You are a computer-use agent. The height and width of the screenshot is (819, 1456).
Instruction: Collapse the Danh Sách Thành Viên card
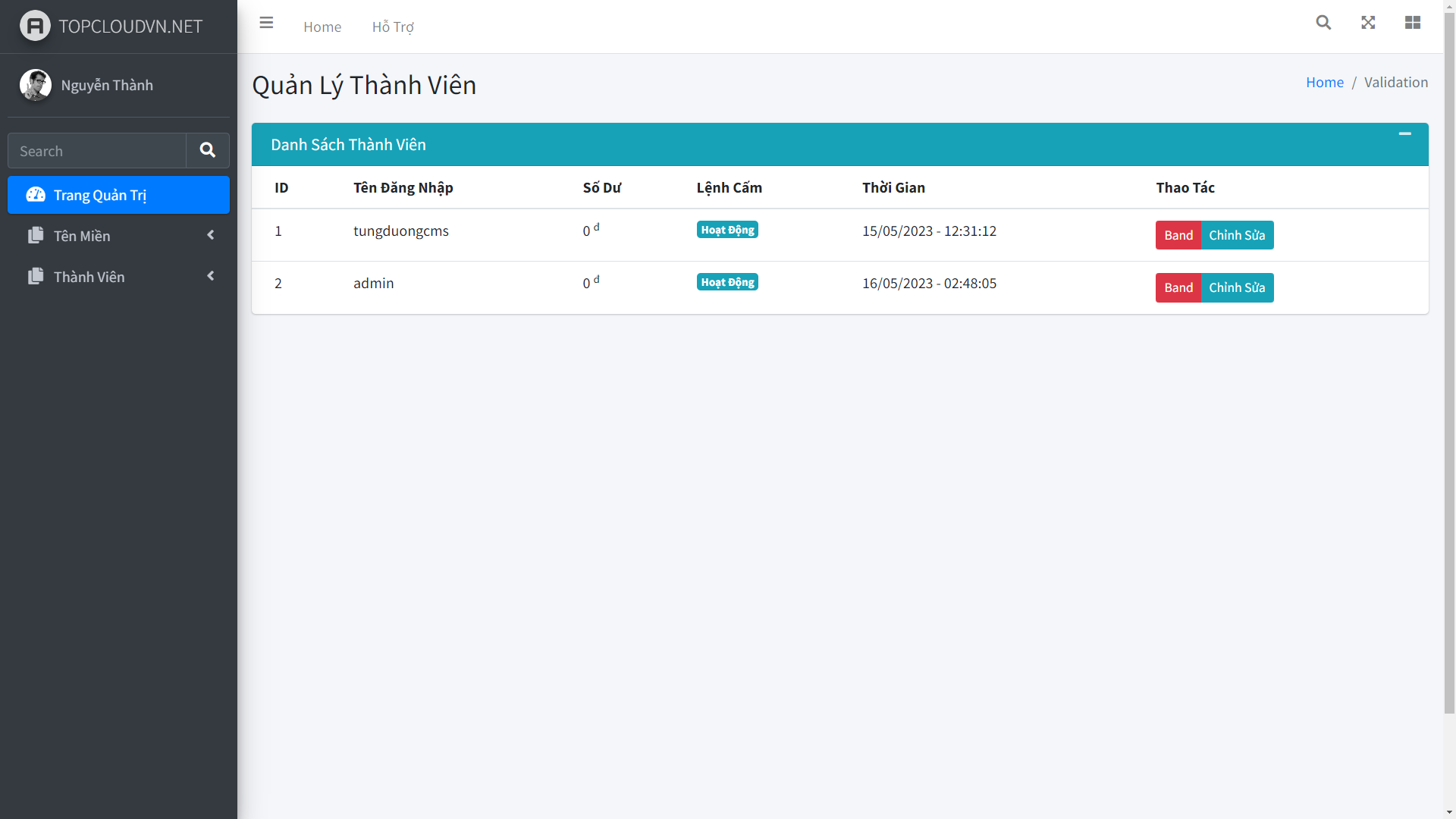pyautogui.click(x=1404, y=134)
